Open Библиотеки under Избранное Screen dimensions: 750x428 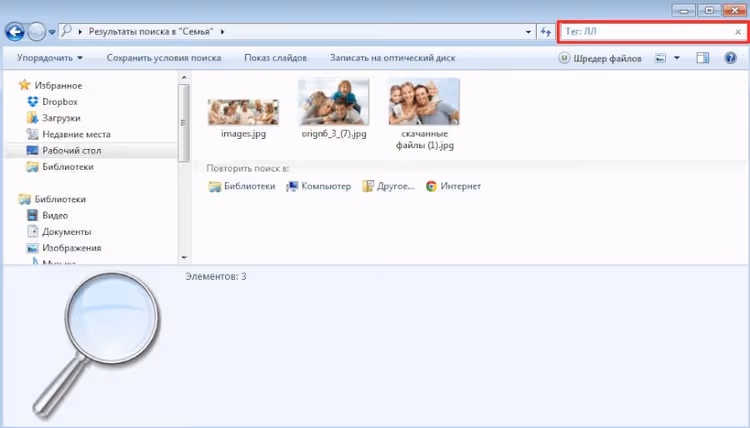[68, 167]
